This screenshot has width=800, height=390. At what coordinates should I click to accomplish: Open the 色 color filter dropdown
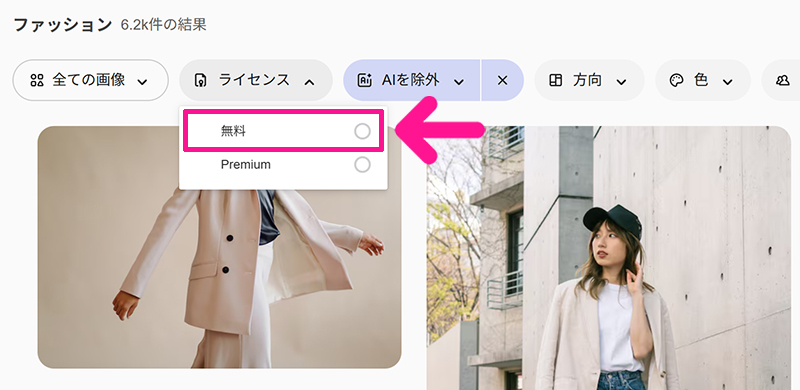[703, 80]
